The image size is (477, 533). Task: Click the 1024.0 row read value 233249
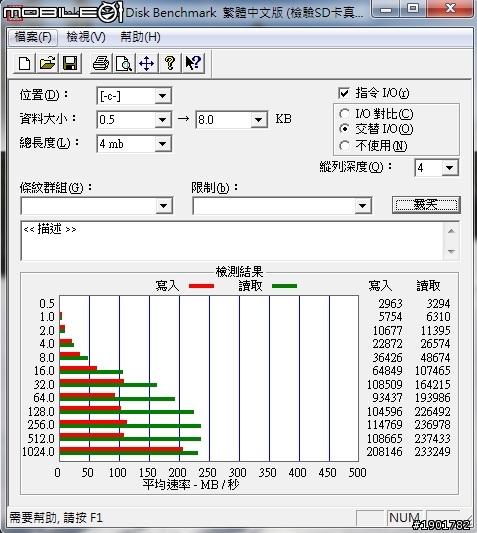pyautogui.click(x=432, y=452)
